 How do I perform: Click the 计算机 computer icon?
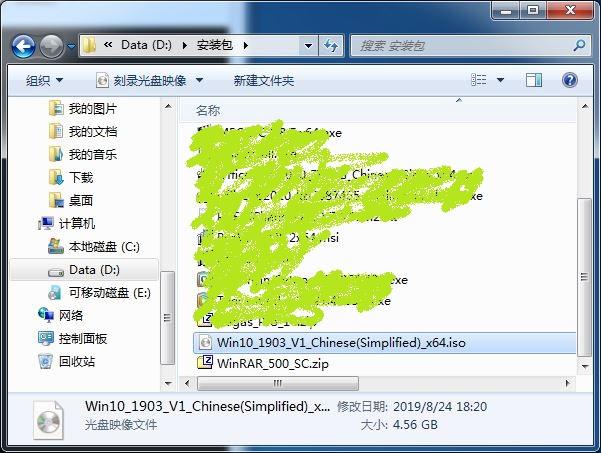pos(46,223)
